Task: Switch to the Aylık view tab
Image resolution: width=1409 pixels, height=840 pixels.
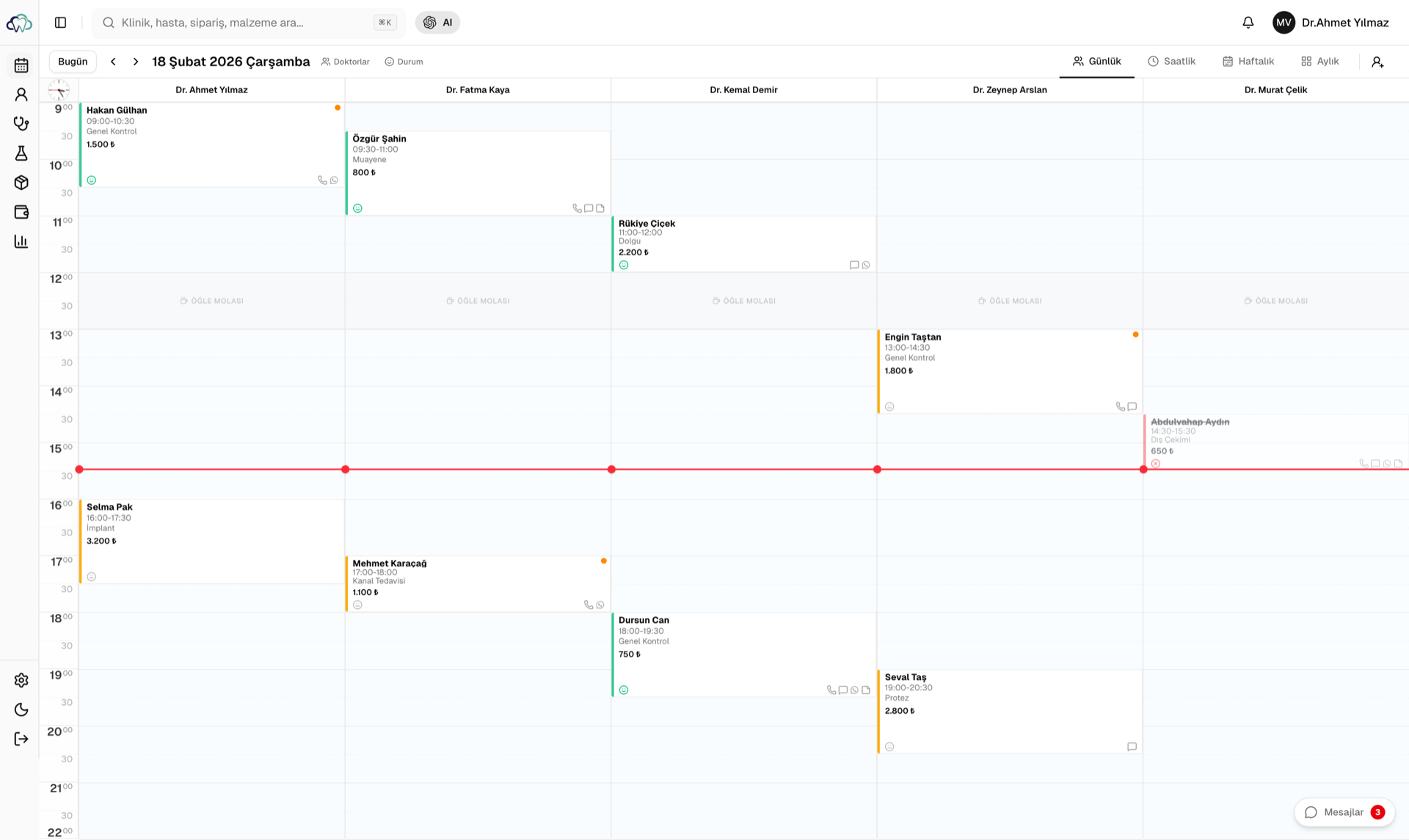Action: coord(1320,62)
